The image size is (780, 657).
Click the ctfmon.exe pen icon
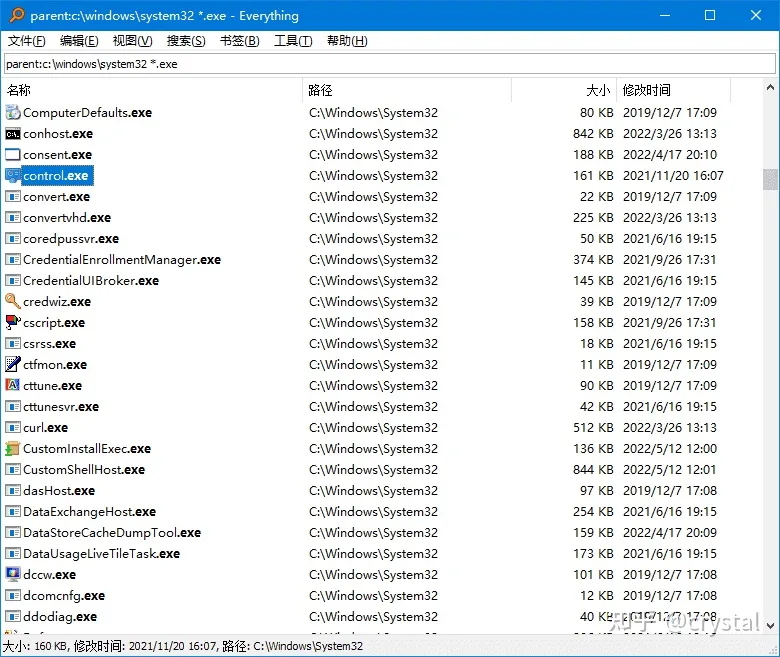tap(13, 365)
